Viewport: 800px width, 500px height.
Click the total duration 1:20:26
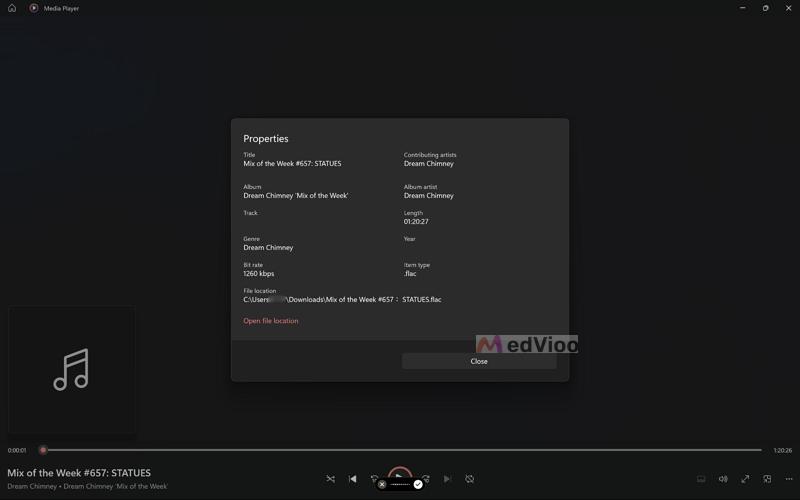(783, 451)
